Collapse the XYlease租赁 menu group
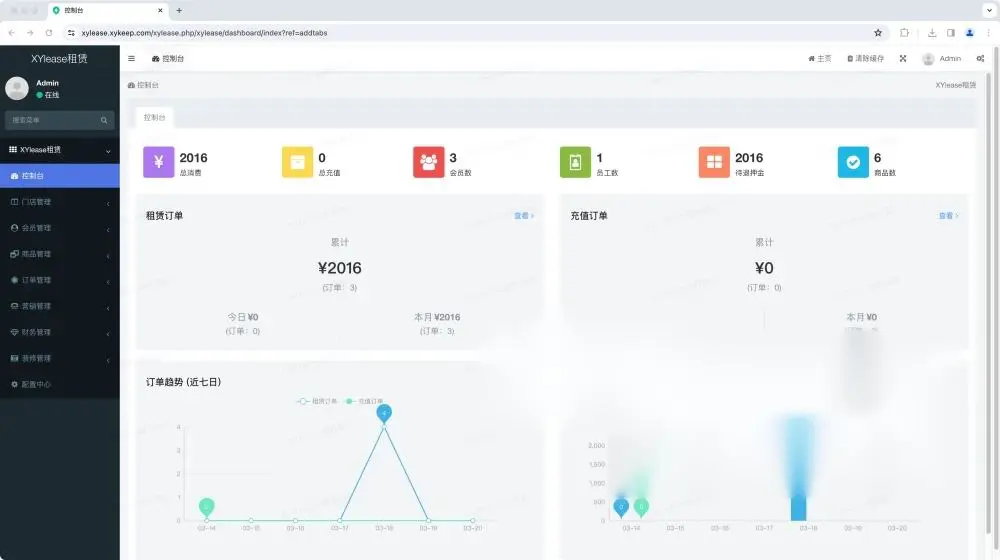This screenshot has height=560, width=1000. coord(60,150)
